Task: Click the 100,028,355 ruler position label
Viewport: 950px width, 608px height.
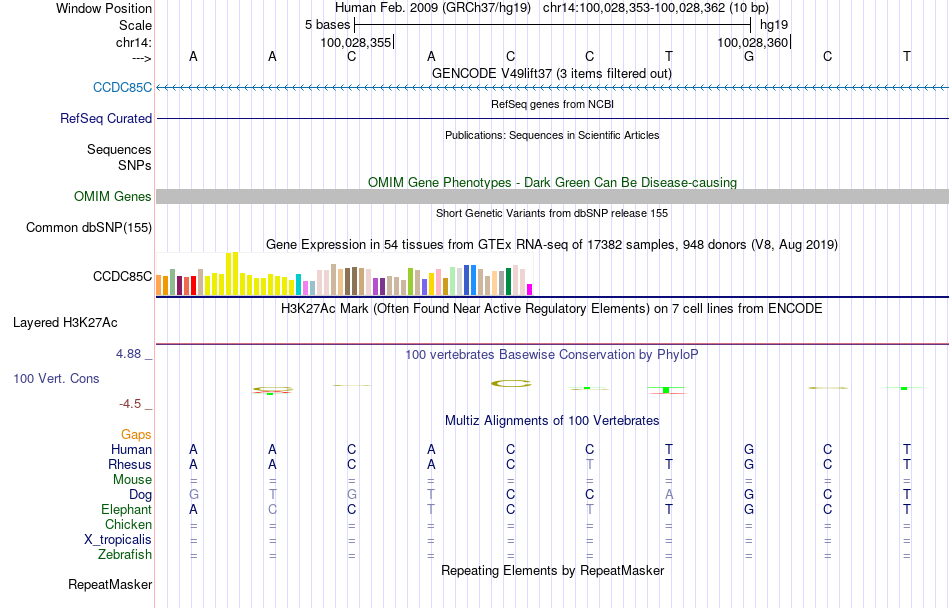Action: click(356, 42)
